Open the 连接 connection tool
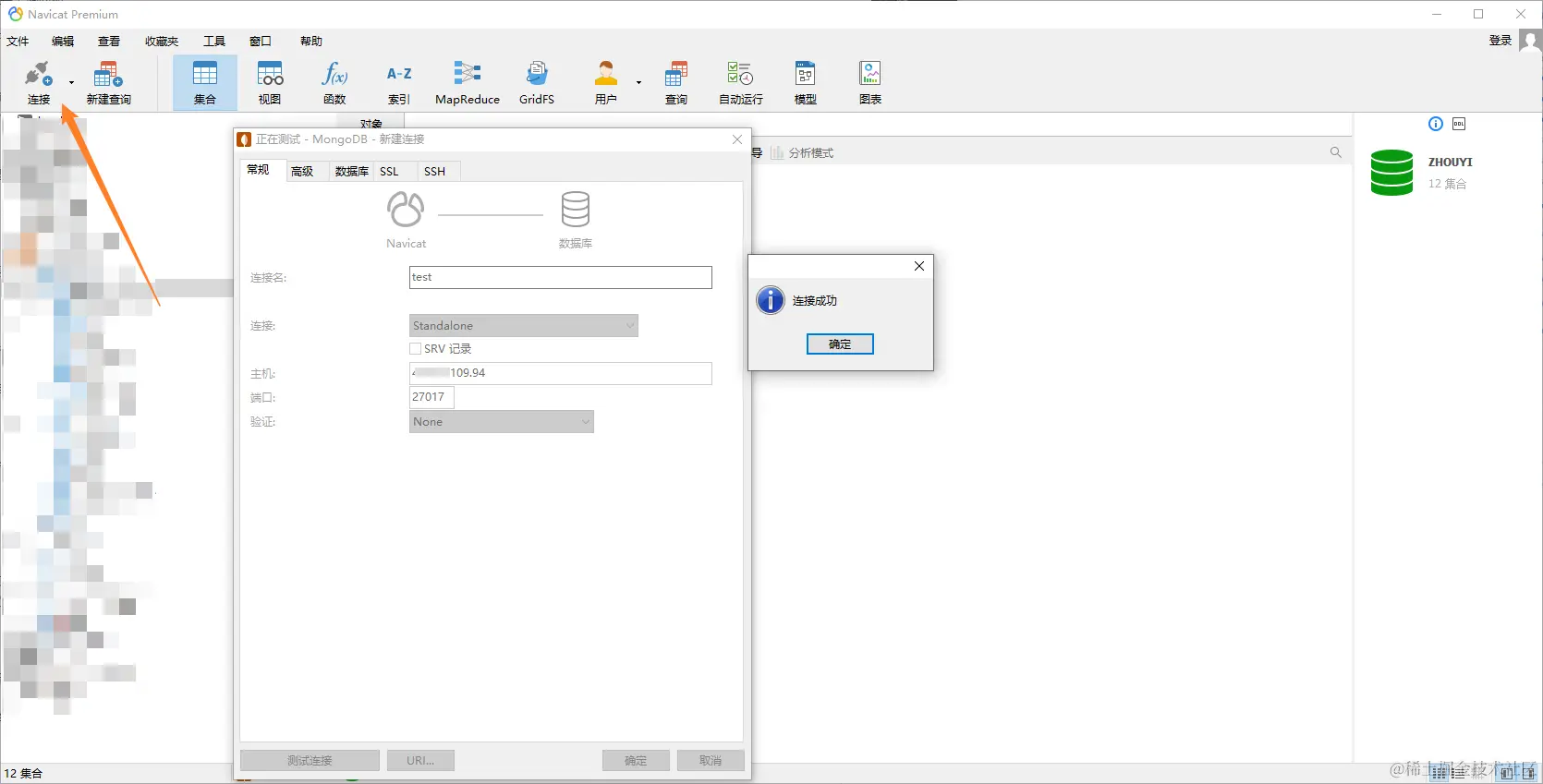This screenshot has width=1543, height=784. pyautogui.click(x=39, y=83)
